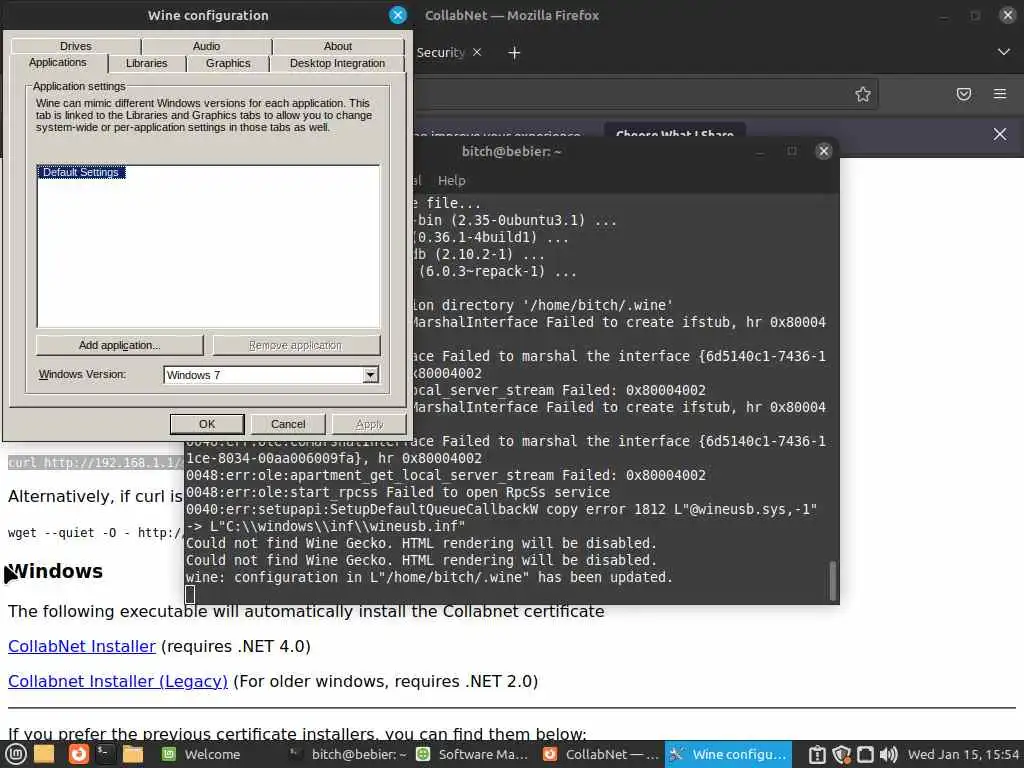Viewport: 1024px width, 768px height.
Task: Switch to Software Manager in taskbar
Action: (x=472, y=754)
